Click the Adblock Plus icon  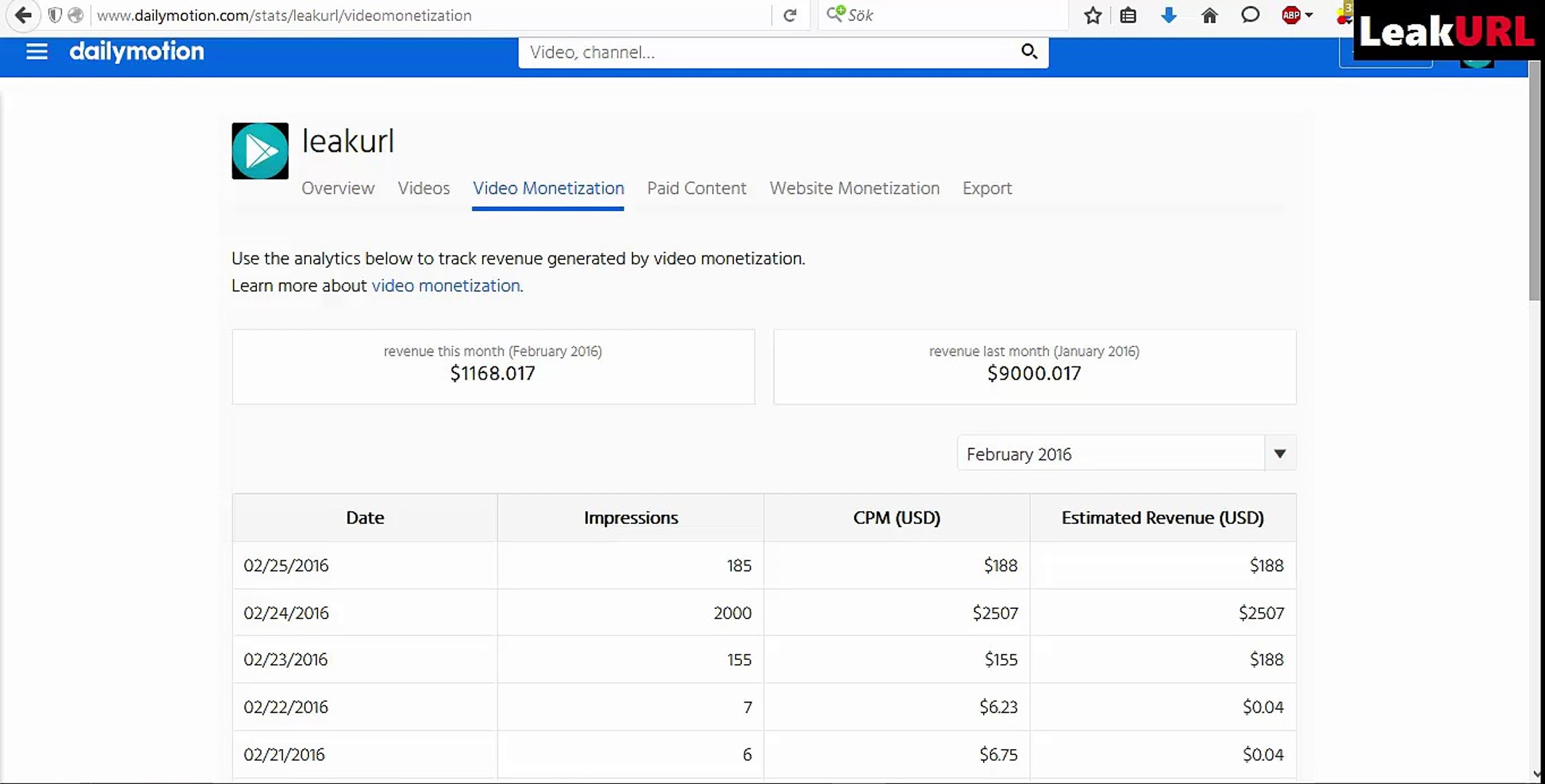pos(1291,15)
